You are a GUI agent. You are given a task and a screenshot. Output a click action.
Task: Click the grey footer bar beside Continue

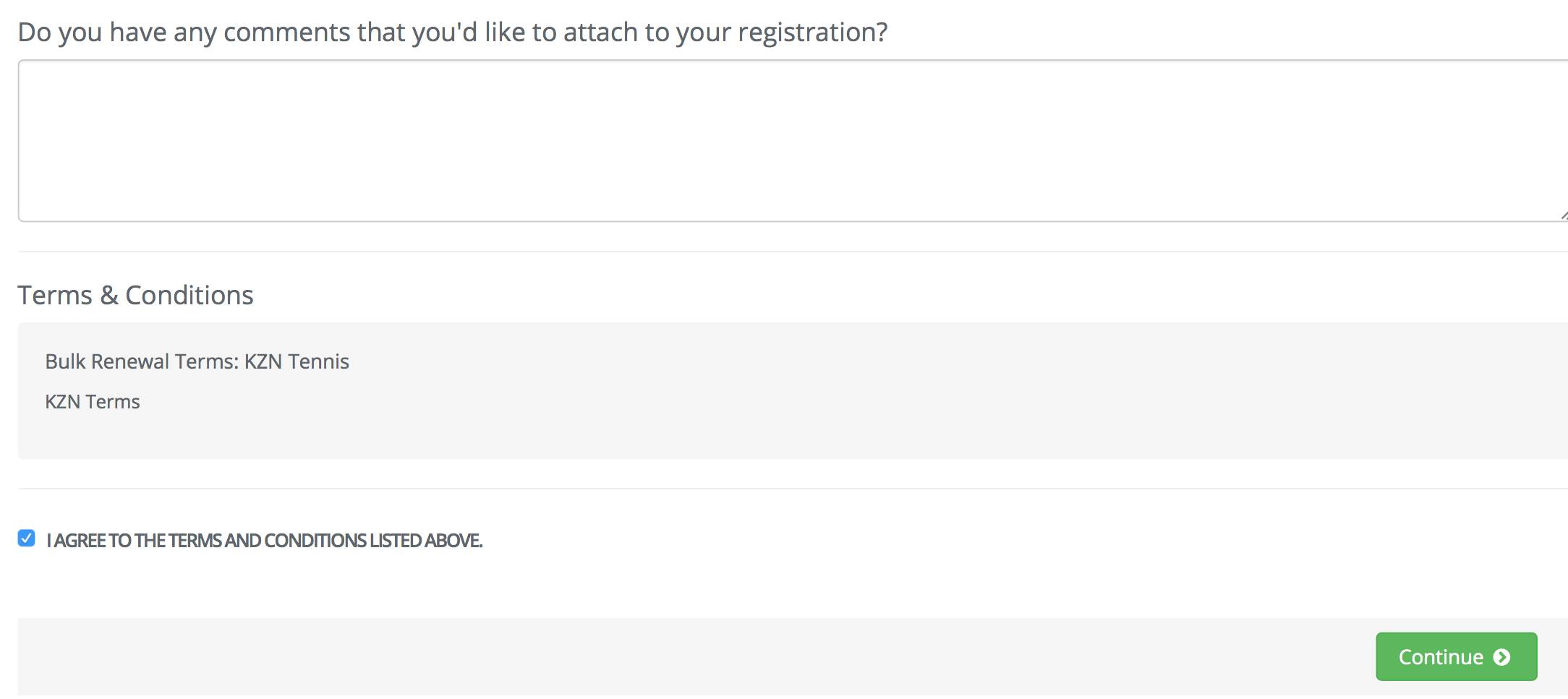[x=694, y=656]
